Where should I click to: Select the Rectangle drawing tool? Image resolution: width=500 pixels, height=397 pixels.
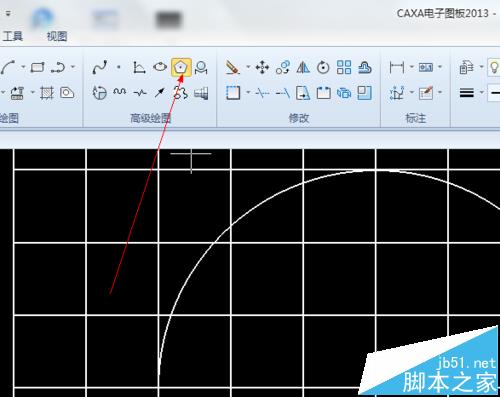(x=37, y=67)
